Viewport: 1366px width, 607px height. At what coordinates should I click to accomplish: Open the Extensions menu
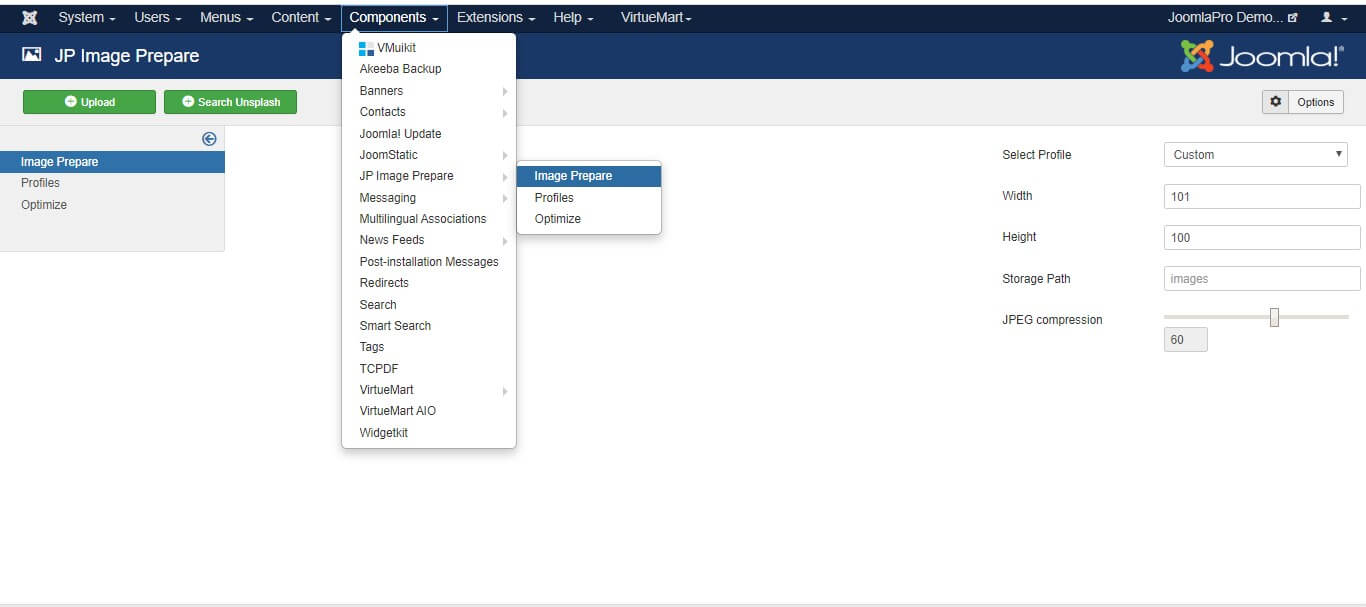pos(496,17)
